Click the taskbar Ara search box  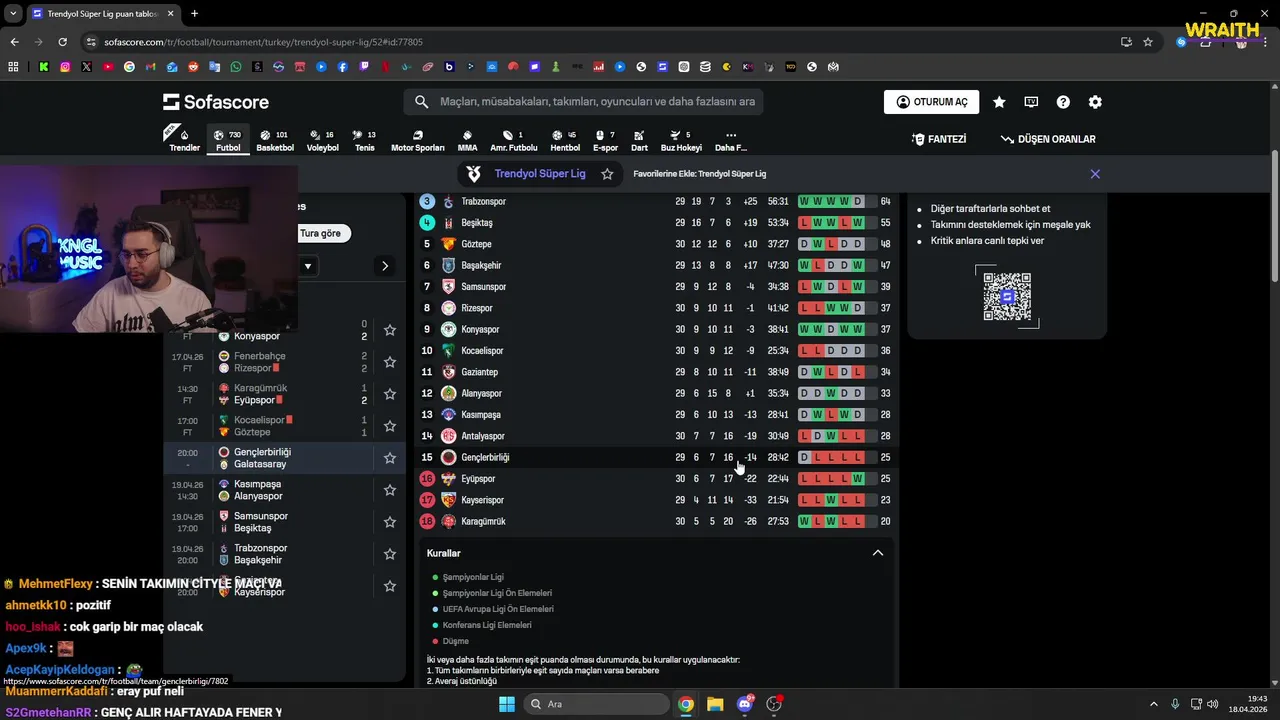click(x=597, y=704)
